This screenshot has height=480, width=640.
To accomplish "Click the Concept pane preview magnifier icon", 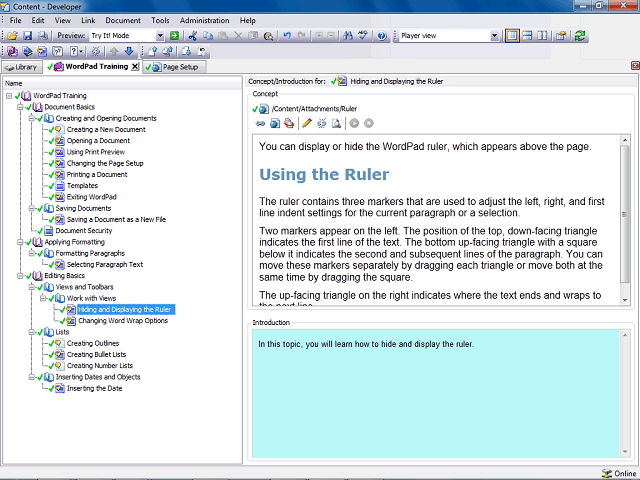I will [336, 123].
